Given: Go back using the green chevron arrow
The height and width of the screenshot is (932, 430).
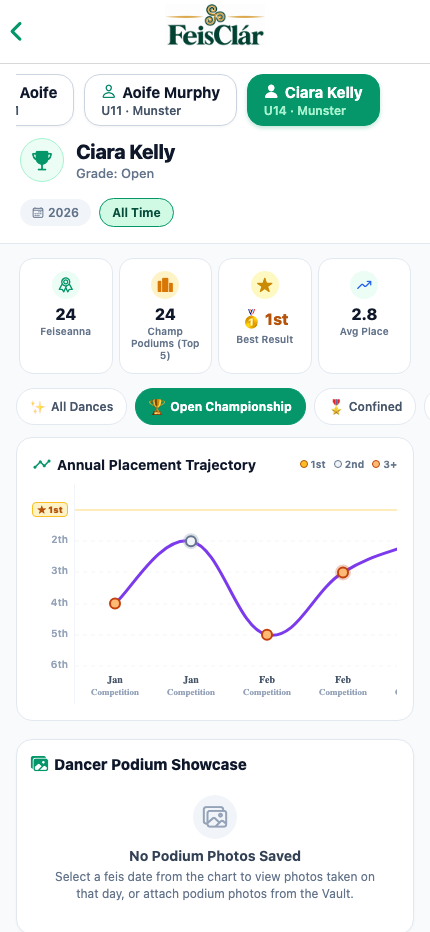Looking at the screenshot, I should coord(16,32).
